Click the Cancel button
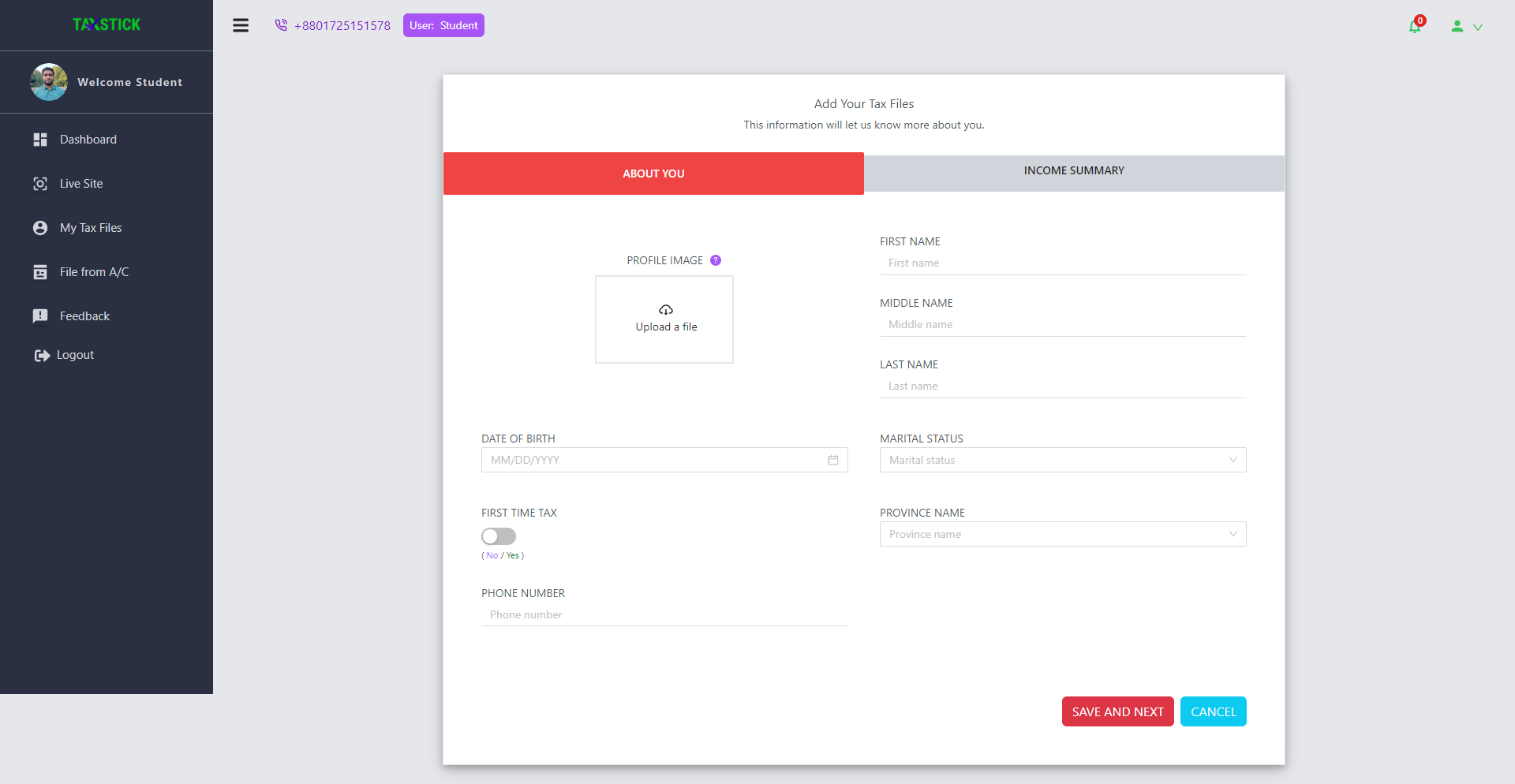The image size is (1515, 784). tap(1213, 711)
